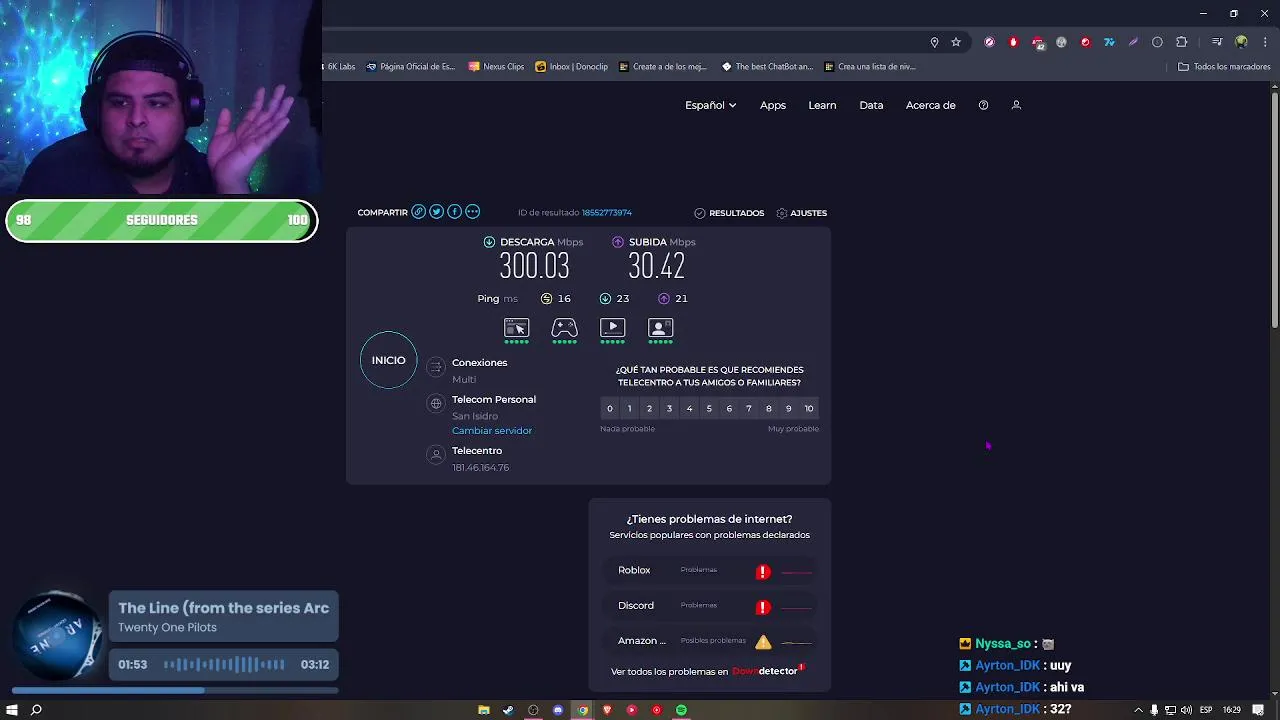The image size is (1280, 720).
Task: Open Windows Start button
Action: tap(12, 710)
